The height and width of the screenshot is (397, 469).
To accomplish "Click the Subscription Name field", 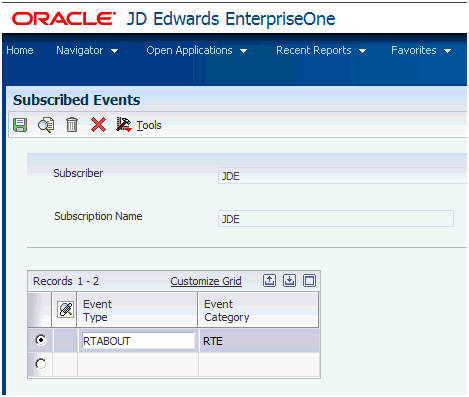I will click(x=336, y=219).
